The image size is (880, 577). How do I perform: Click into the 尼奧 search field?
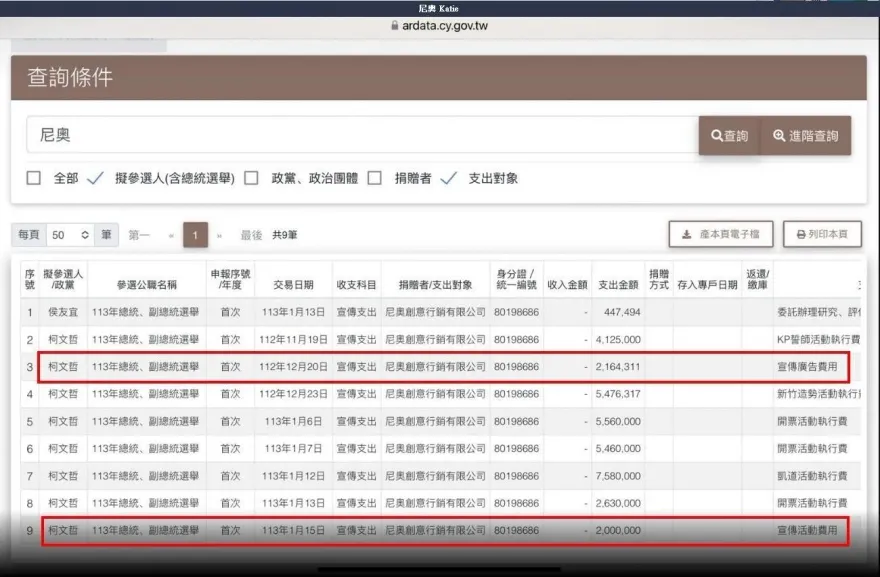[x=360, y=135]
